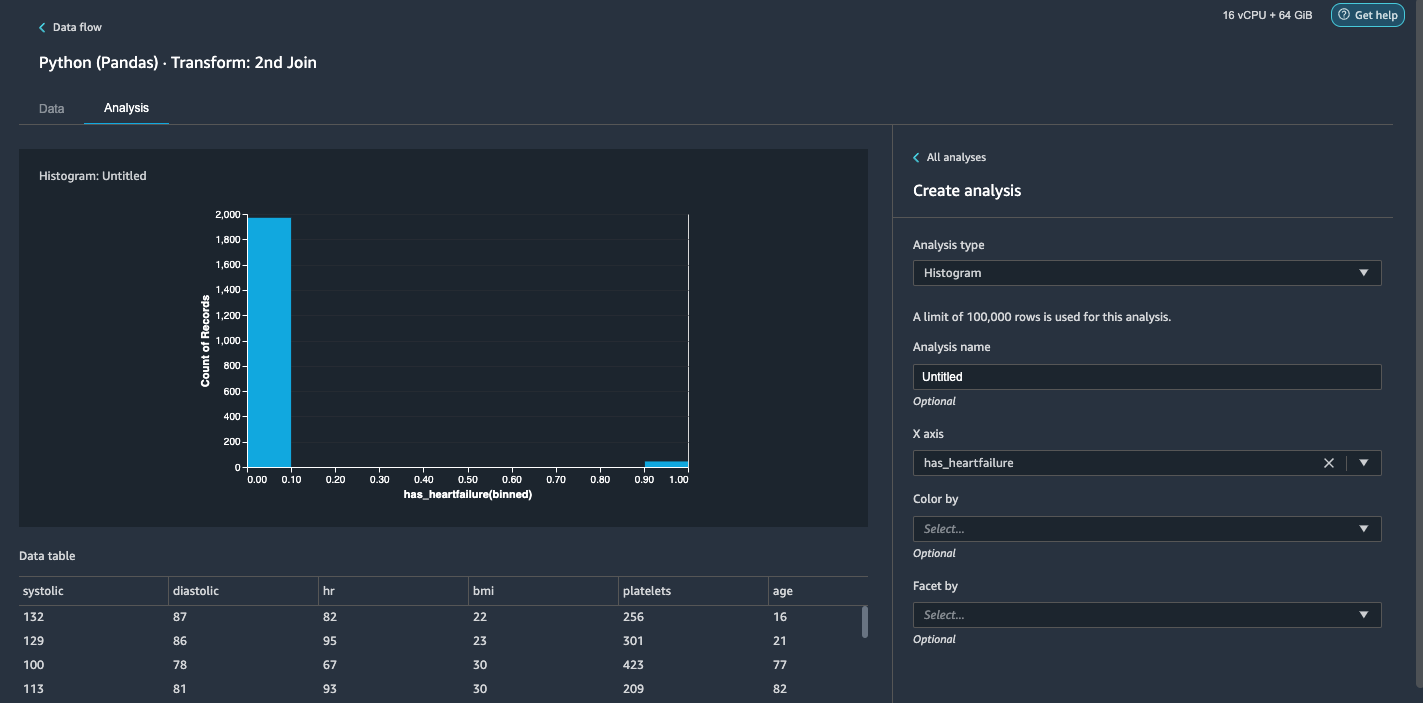Screen dimensions: 1423x703
Task: Return to Data flow
Action: click(x=77, y=28)
